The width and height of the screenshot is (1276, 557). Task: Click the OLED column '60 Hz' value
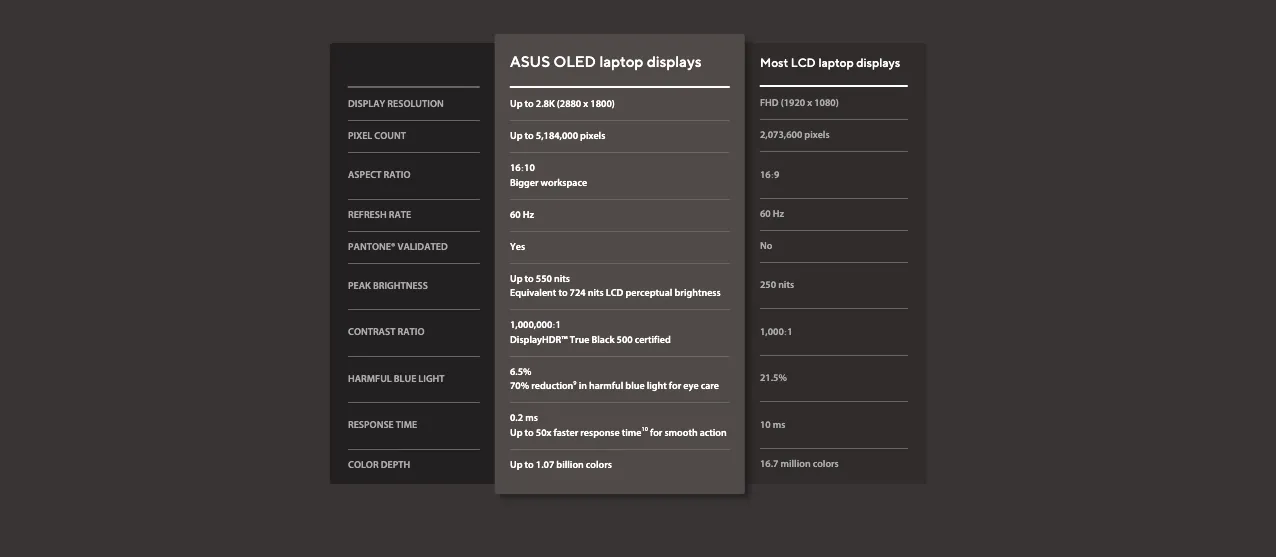(x=522, y=215)
